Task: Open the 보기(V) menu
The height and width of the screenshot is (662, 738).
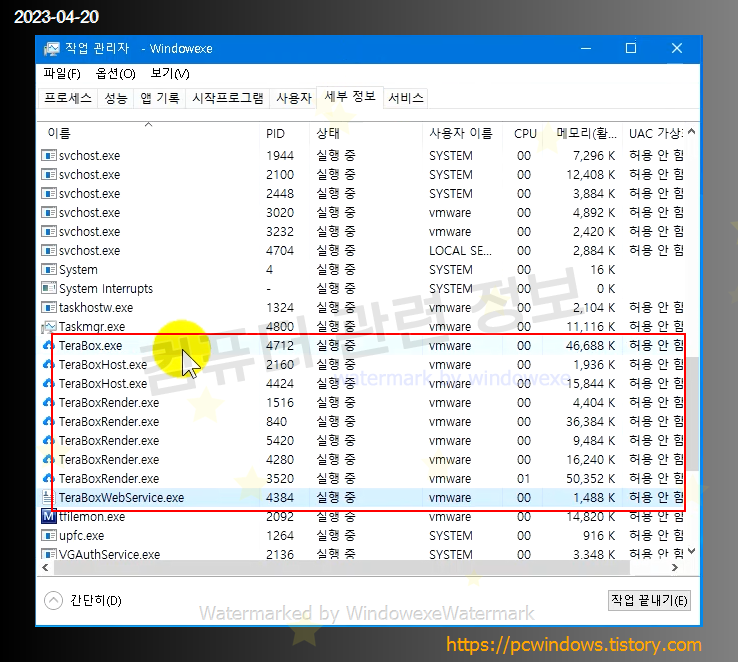Action: tap(170, 73)
